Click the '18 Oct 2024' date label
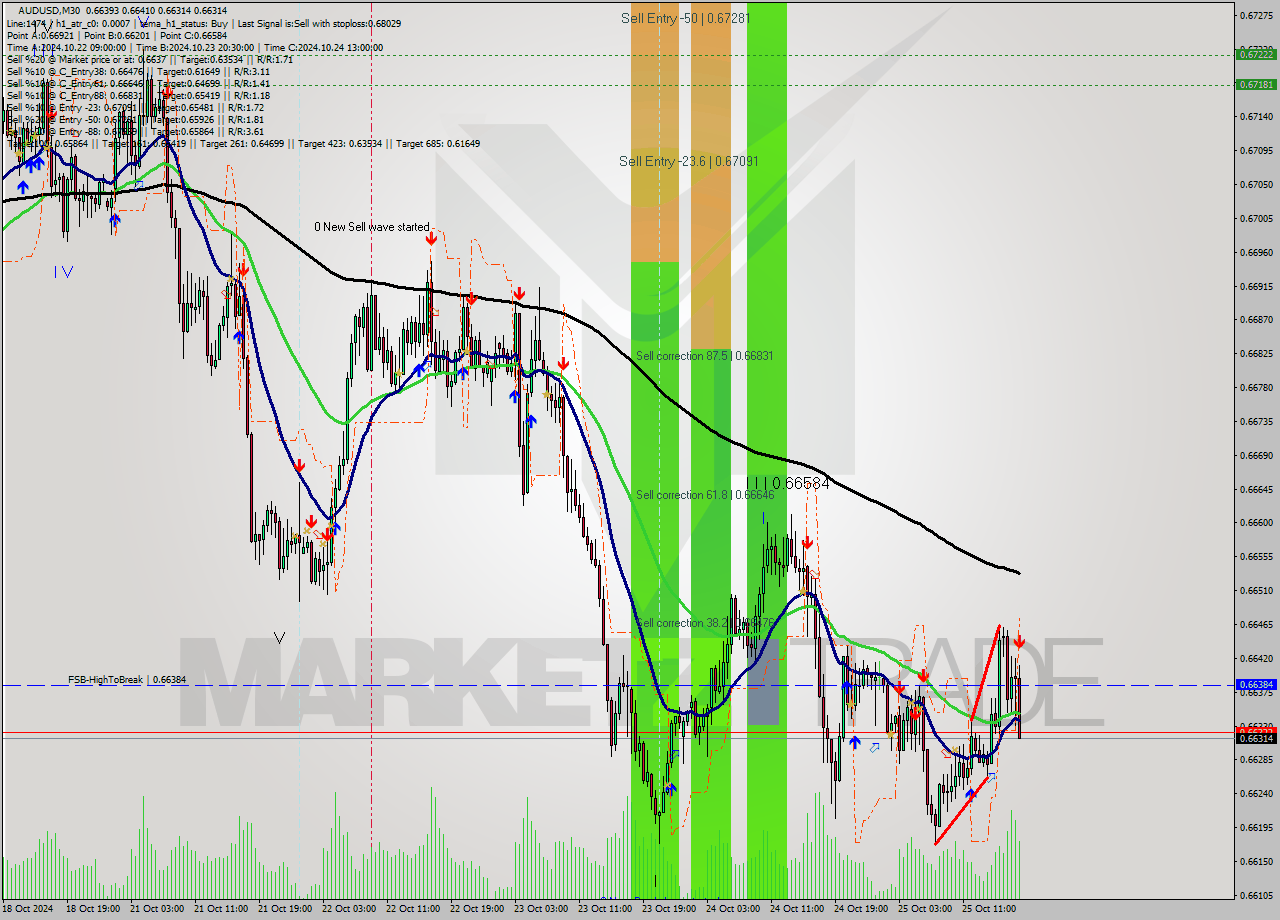 tap(26, 909)
